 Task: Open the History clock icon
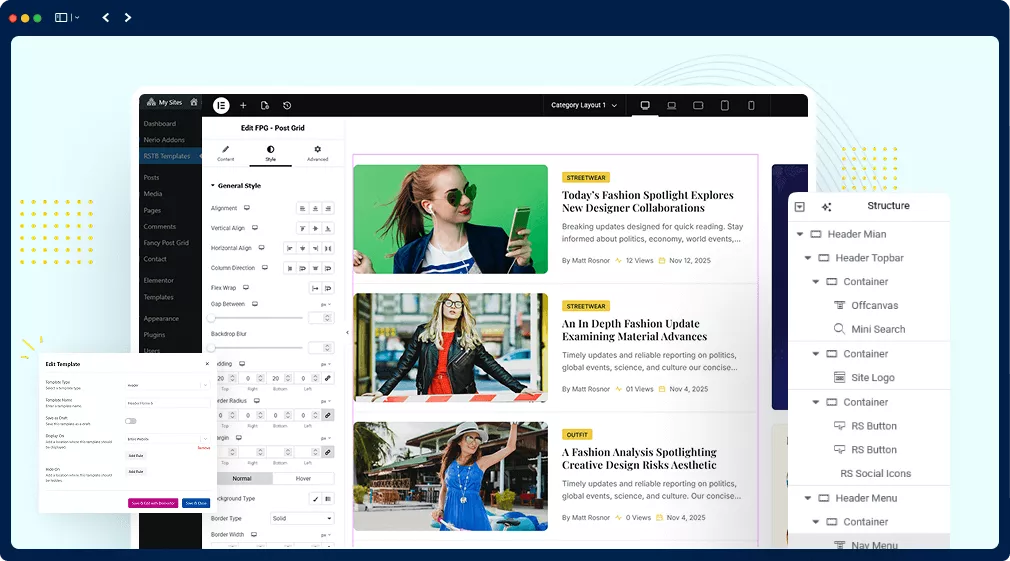coord(287,106)
